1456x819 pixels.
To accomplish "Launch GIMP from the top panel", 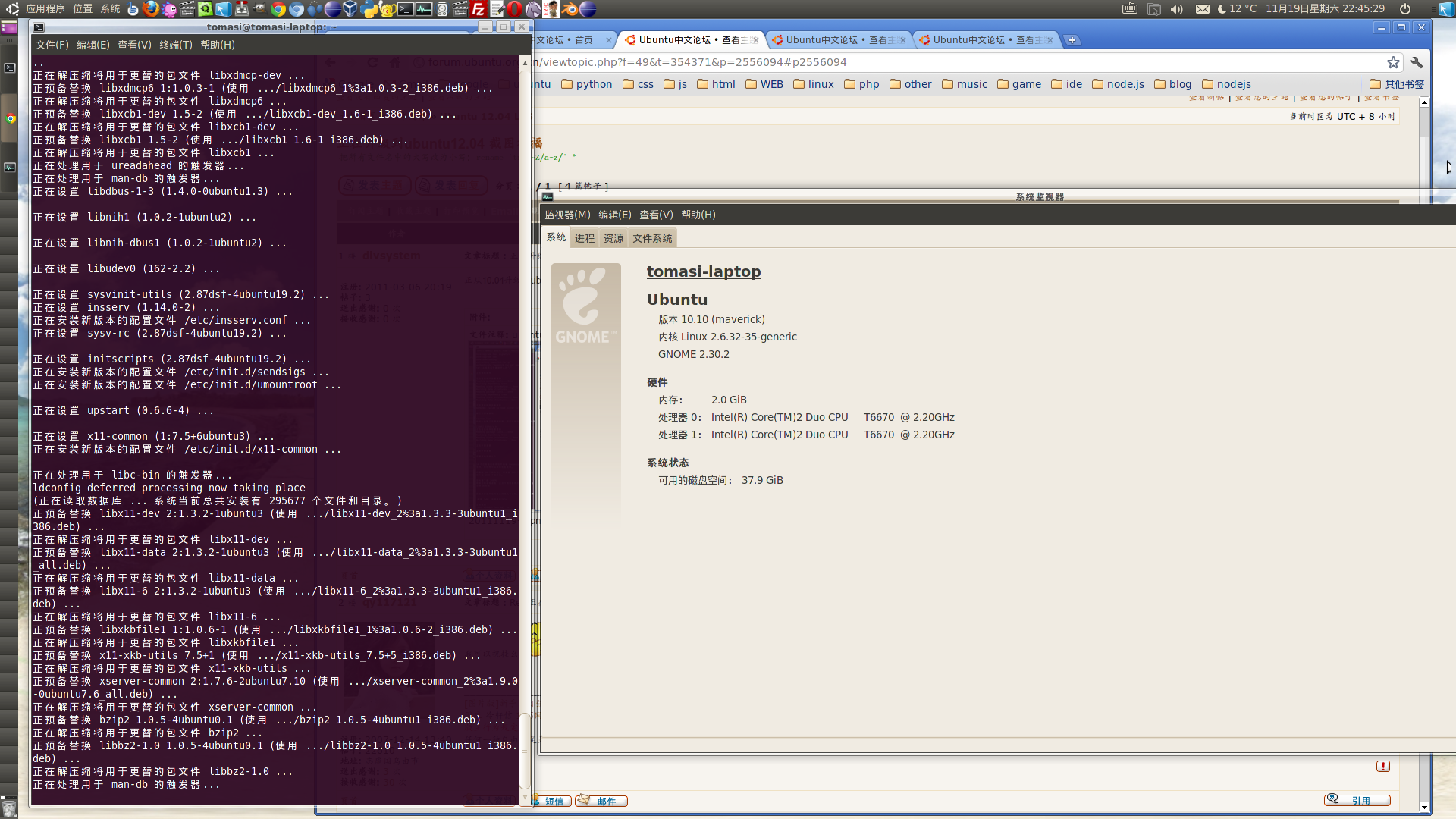I will click(259, 9).
